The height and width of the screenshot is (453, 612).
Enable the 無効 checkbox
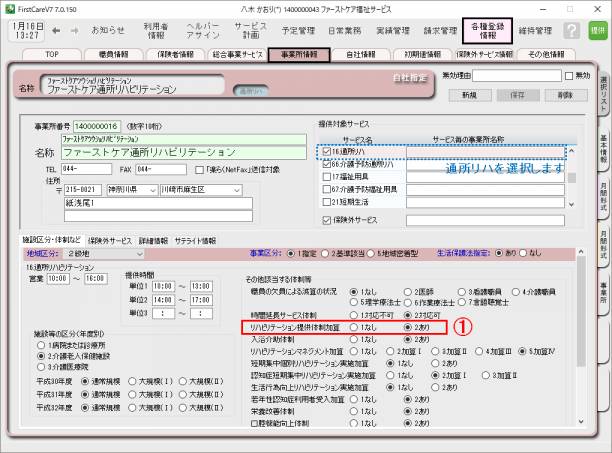click(568, 76)
